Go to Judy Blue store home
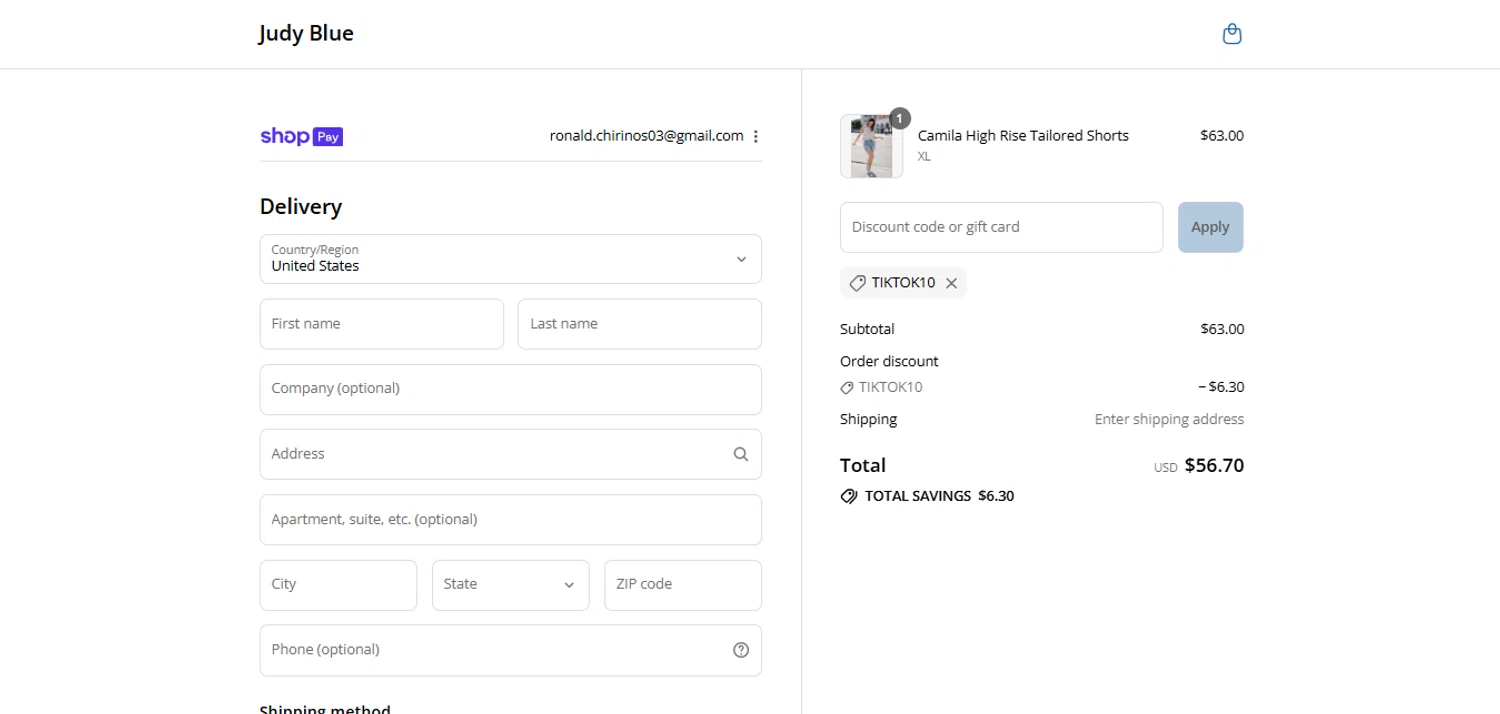This screenshot has height=714, width=1500. tap(306, 33)
